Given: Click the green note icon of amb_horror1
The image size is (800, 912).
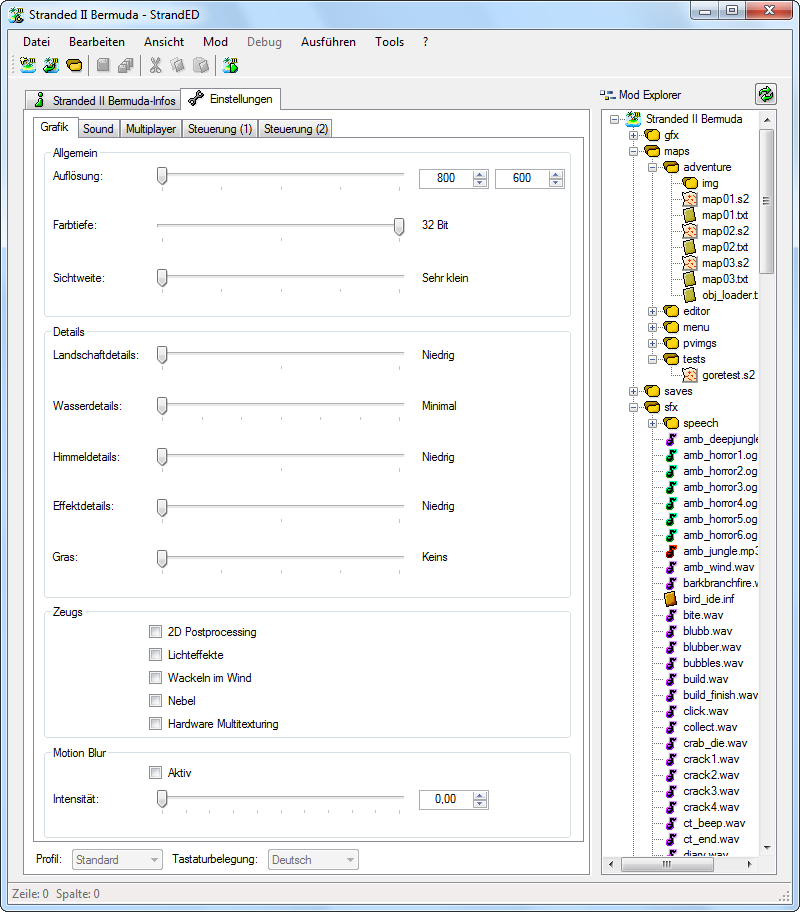Looking at the screenshot, I should (671, 455).
